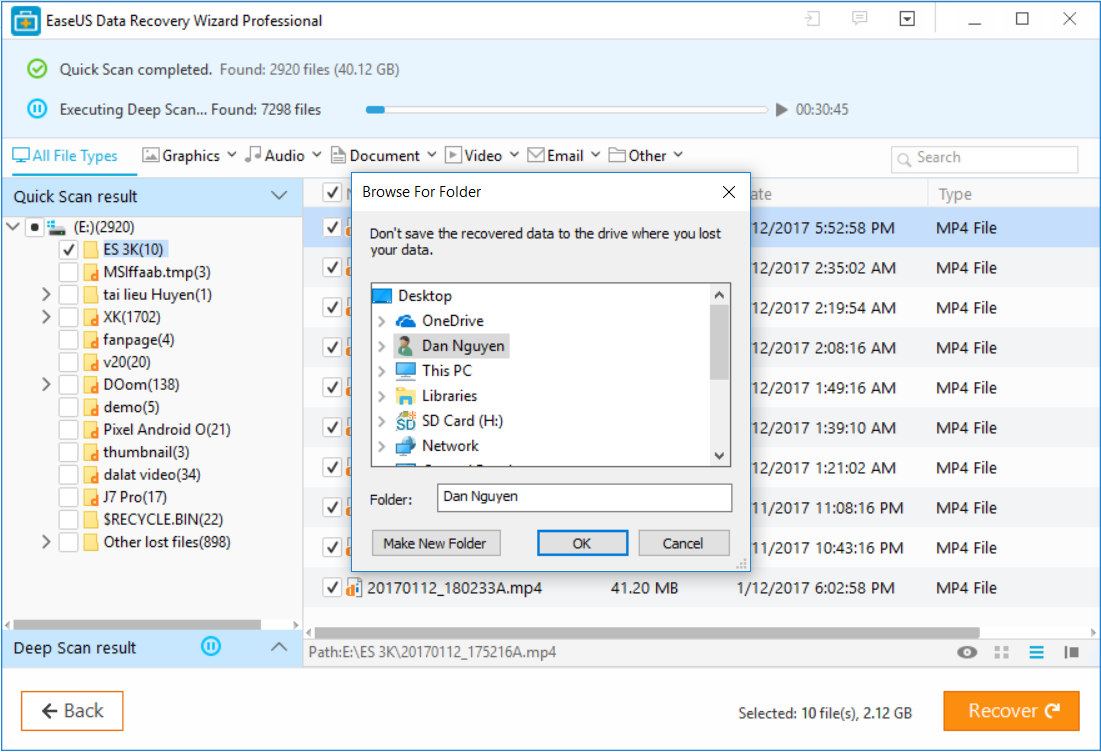1101x752 pixels.
Task: Sort files by Type column header
Action: click(x=955, y=194)
